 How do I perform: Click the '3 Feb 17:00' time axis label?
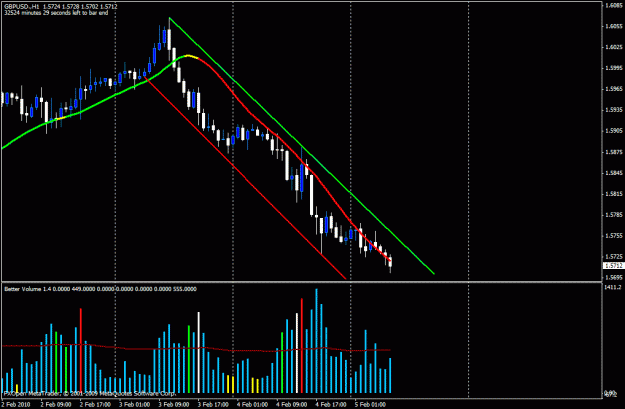[213, 404]
